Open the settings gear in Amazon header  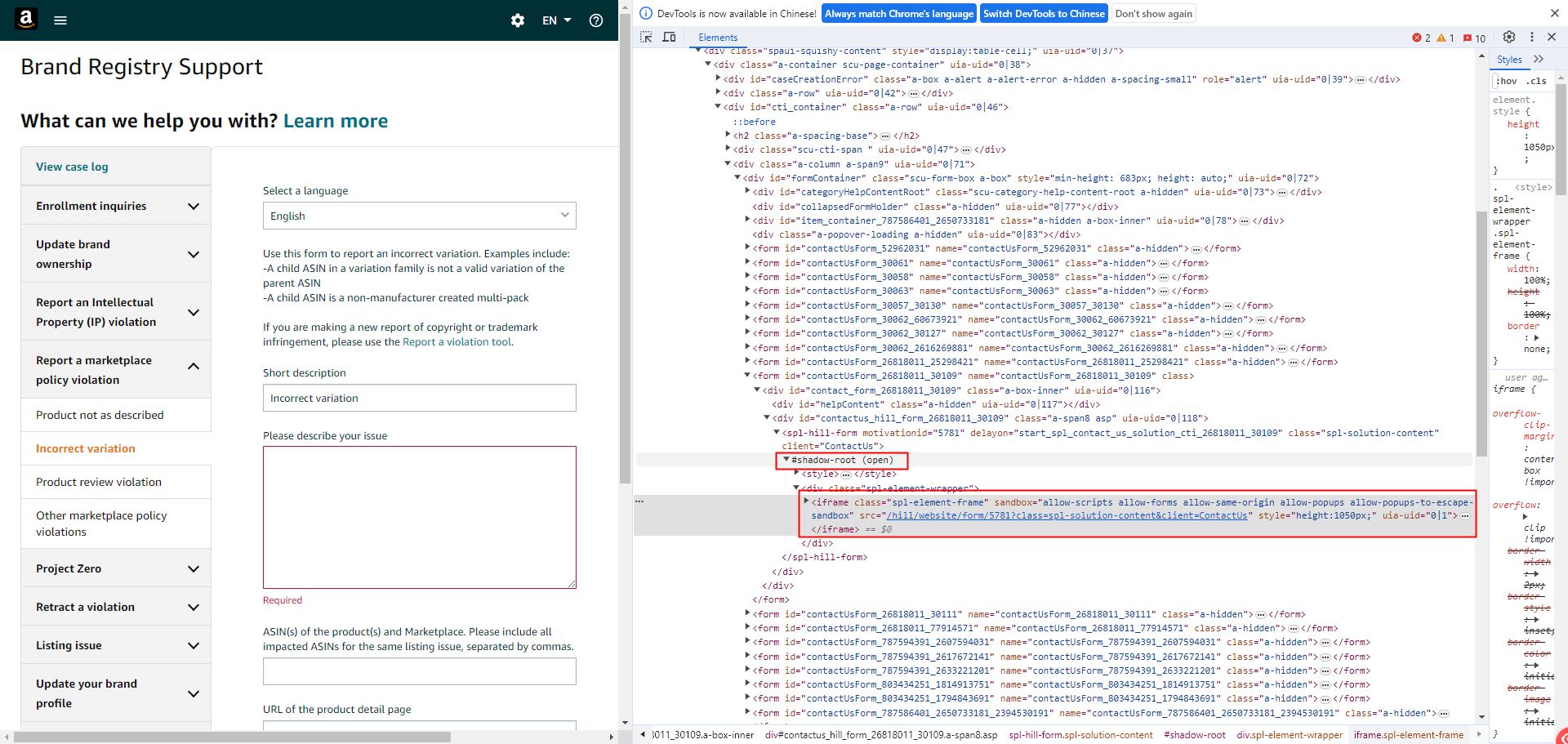tap(518, 20)
